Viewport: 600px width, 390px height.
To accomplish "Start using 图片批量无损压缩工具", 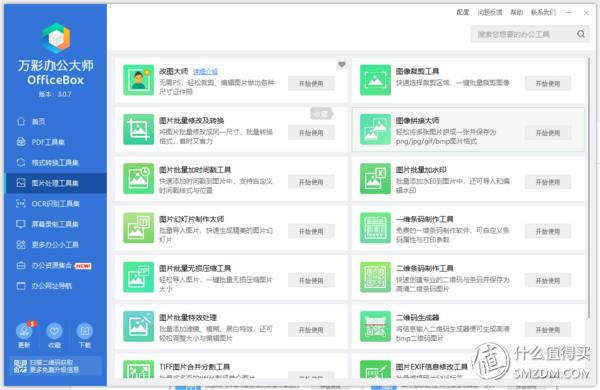I will pos(311,281).
